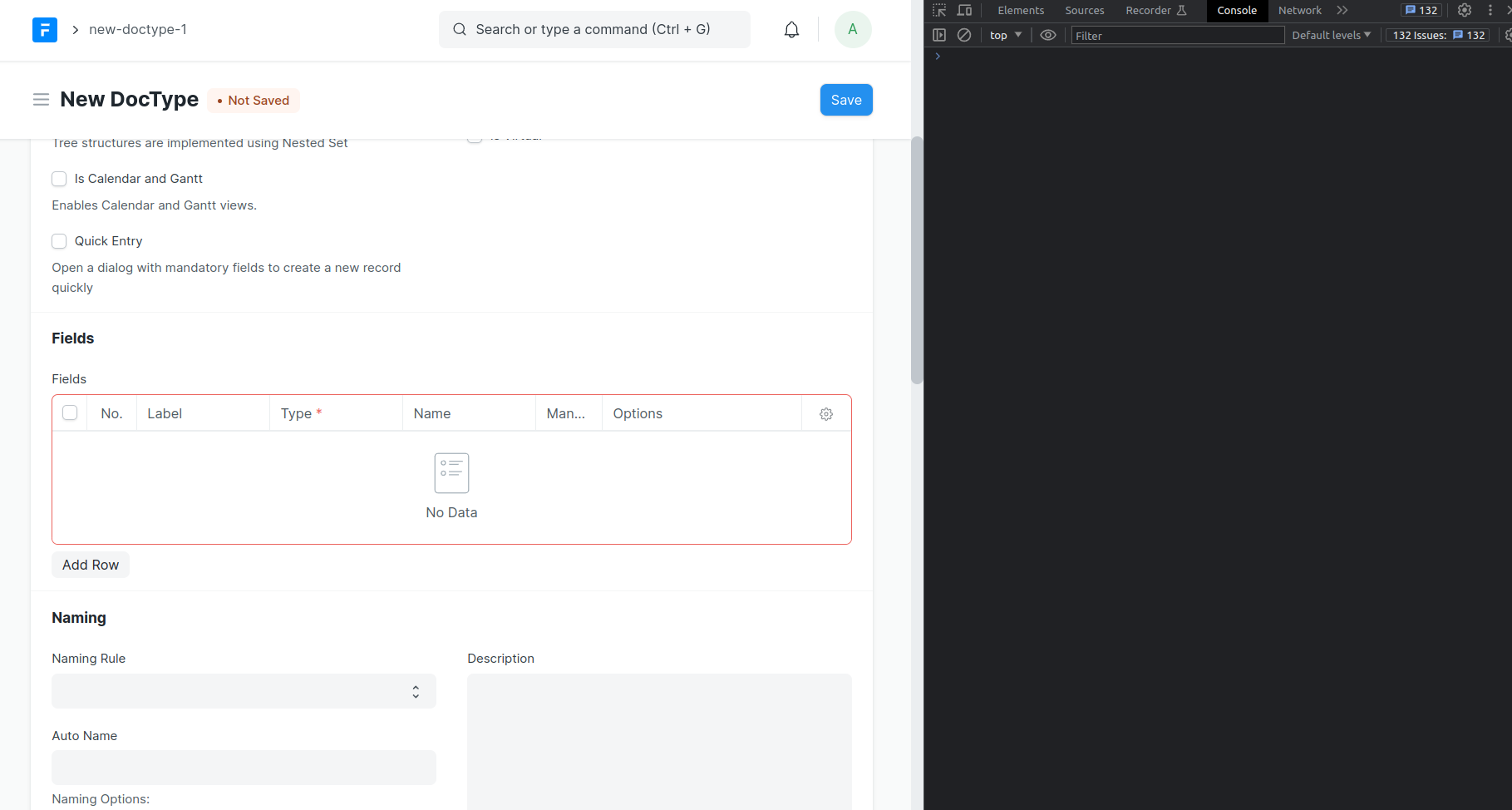Screen dimensions: 1512x810
Task: Expand the Default levels dropdown
Action: point(1331,35)
